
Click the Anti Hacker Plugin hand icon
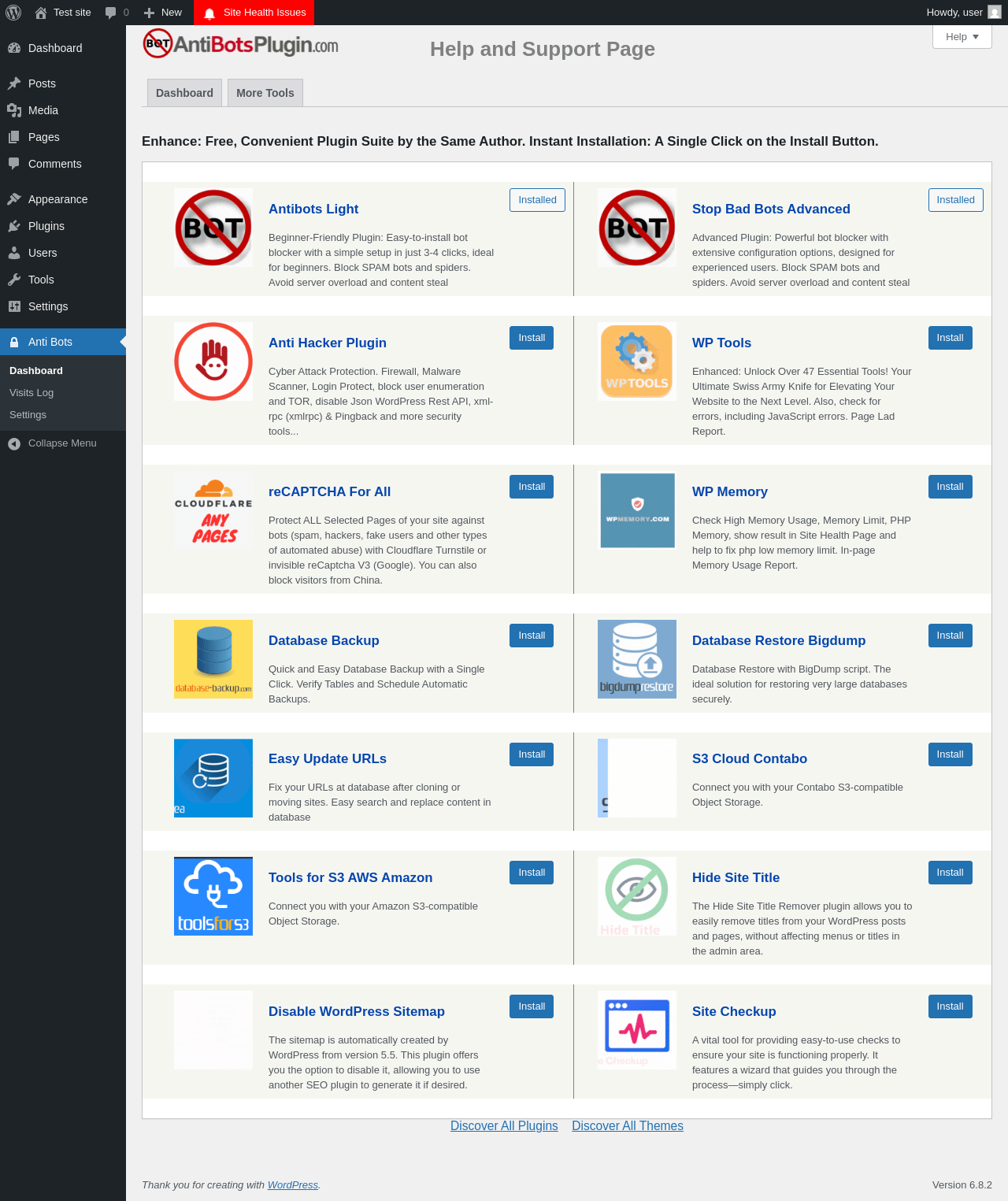(213, 361)
